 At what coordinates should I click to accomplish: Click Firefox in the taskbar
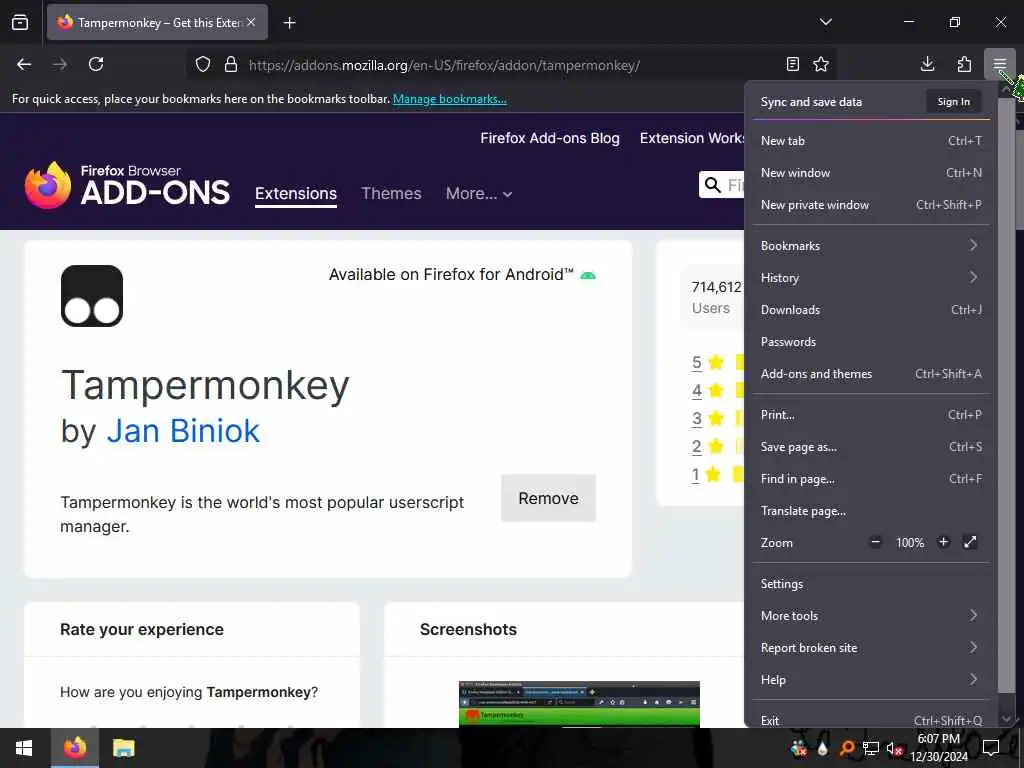click(74, 748)
